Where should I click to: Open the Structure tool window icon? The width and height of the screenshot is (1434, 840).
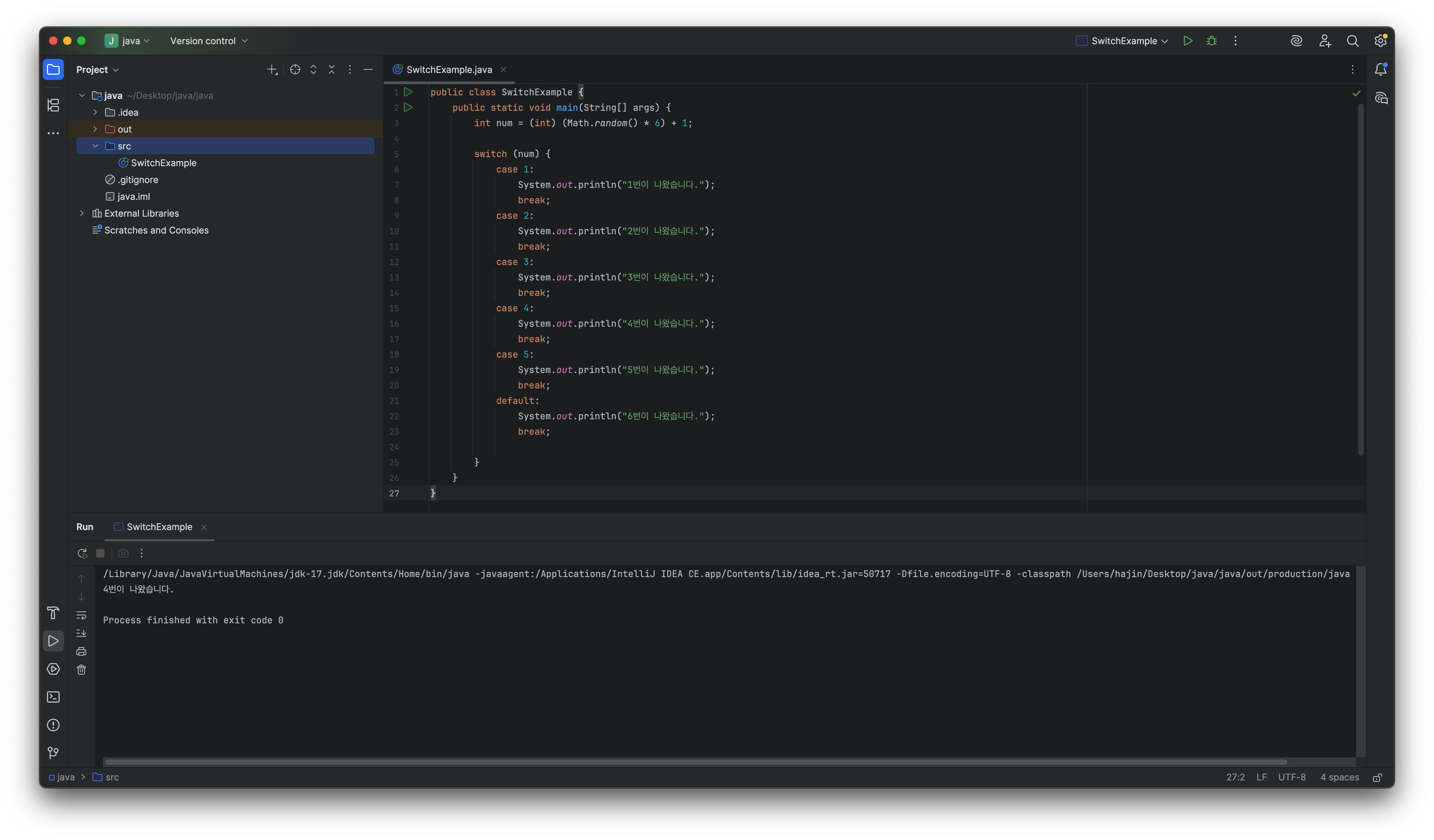click(x=54, y=105)
